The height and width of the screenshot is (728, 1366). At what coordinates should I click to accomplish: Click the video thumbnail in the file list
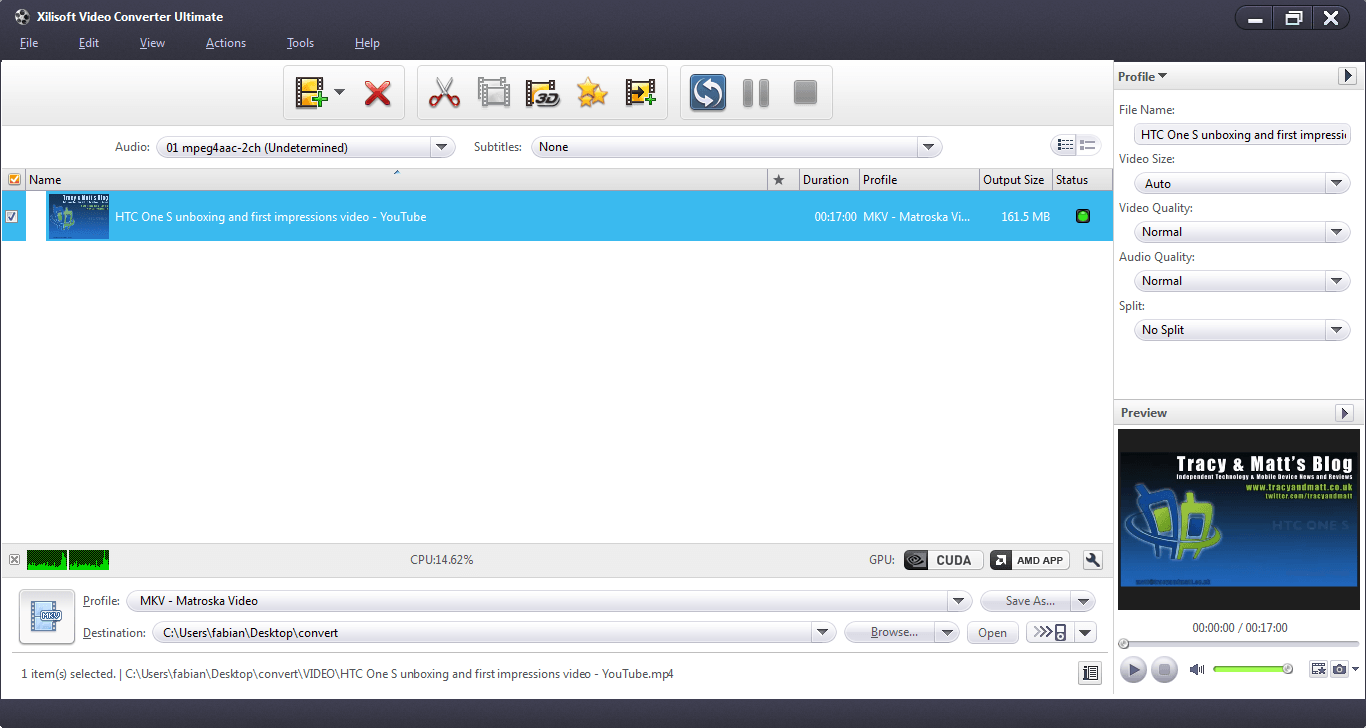point(77,216)
